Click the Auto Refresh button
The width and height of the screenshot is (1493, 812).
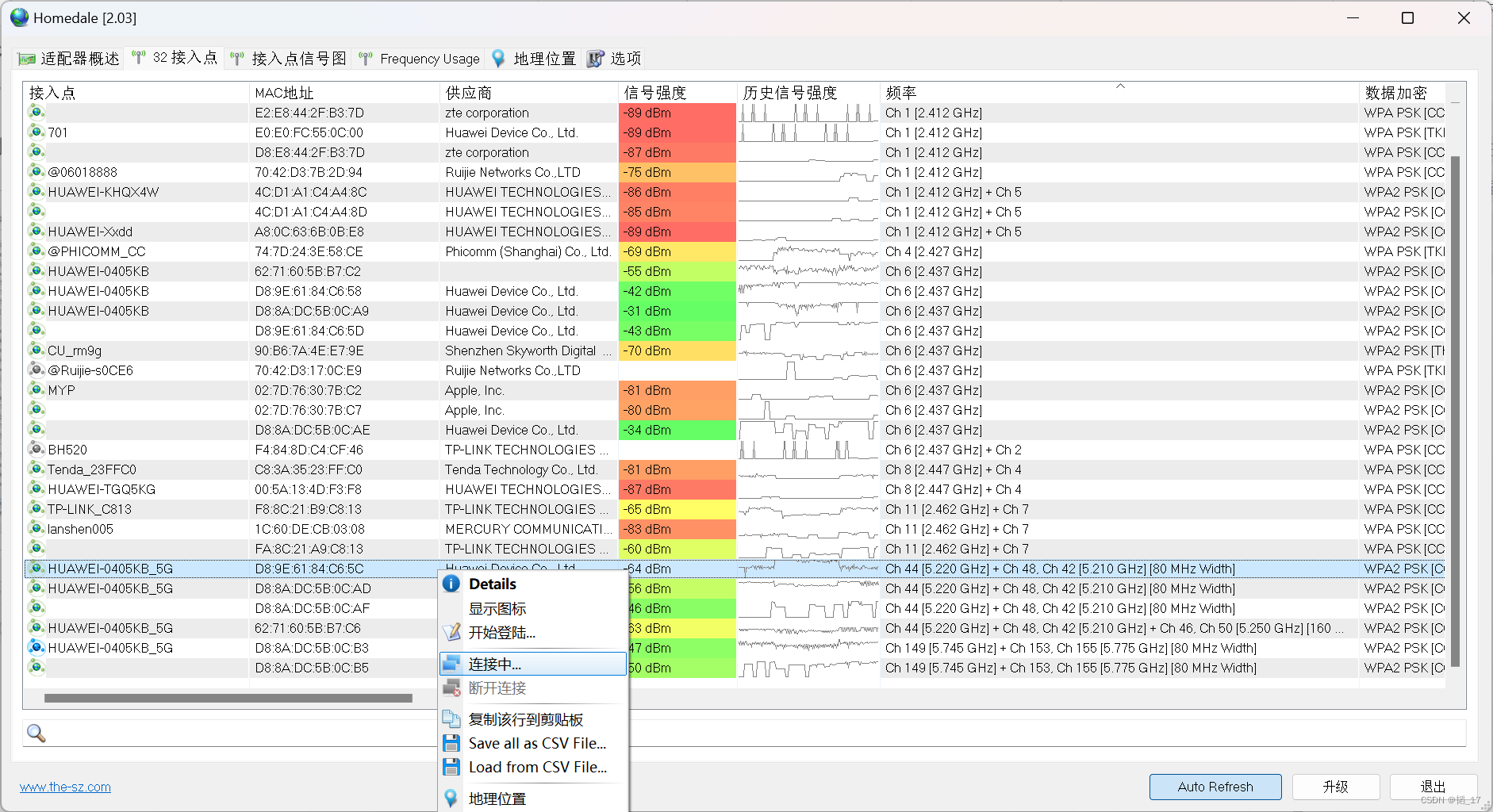[x=1215, y=787]
